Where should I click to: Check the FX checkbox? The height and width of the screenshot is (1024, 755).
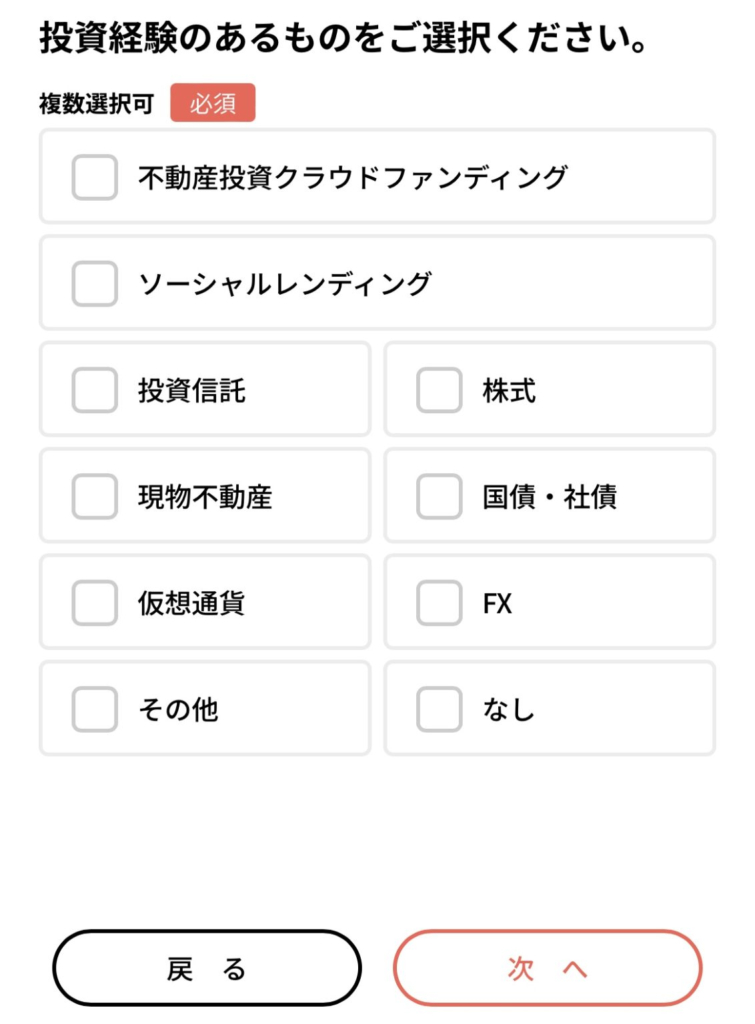tap(439, 602)
